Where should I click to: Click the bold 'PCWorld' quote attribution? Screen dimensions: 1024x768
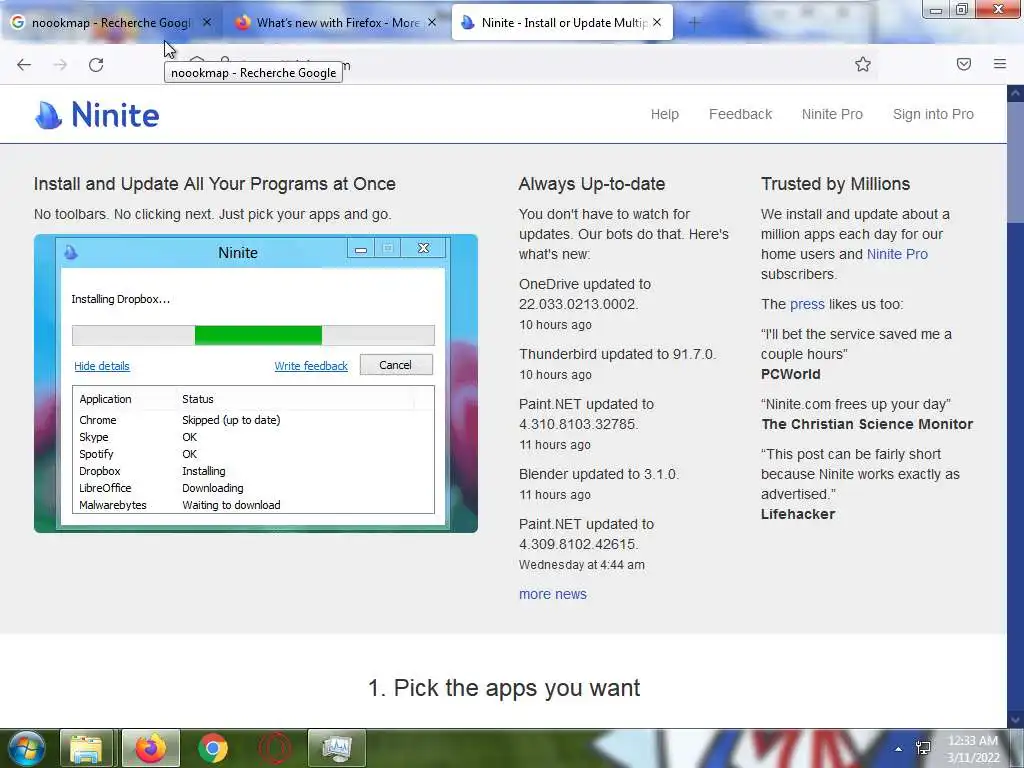point(790,374)
